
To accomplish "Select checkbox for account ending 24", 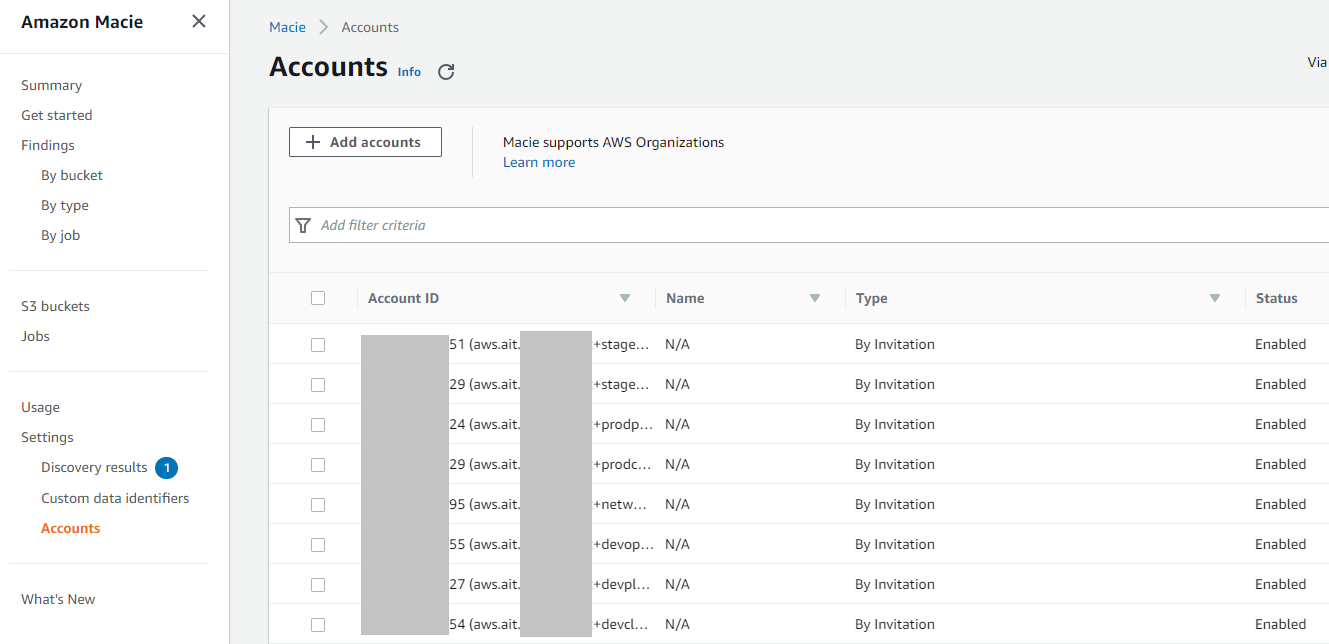I will (318, 424).
